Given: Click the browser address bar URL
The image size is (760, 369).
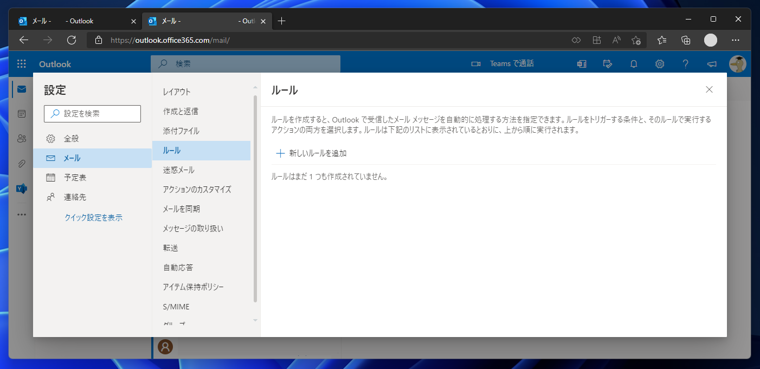Looking at the screenshot, I should (x=170, y=40).
